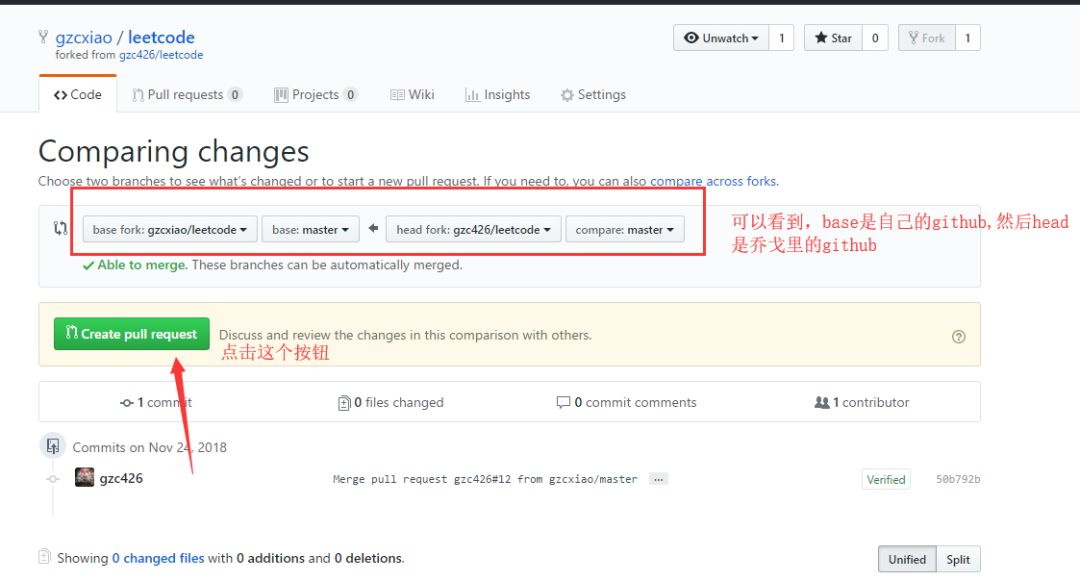Open the leetcode repository name link

[x=161, y=37]
